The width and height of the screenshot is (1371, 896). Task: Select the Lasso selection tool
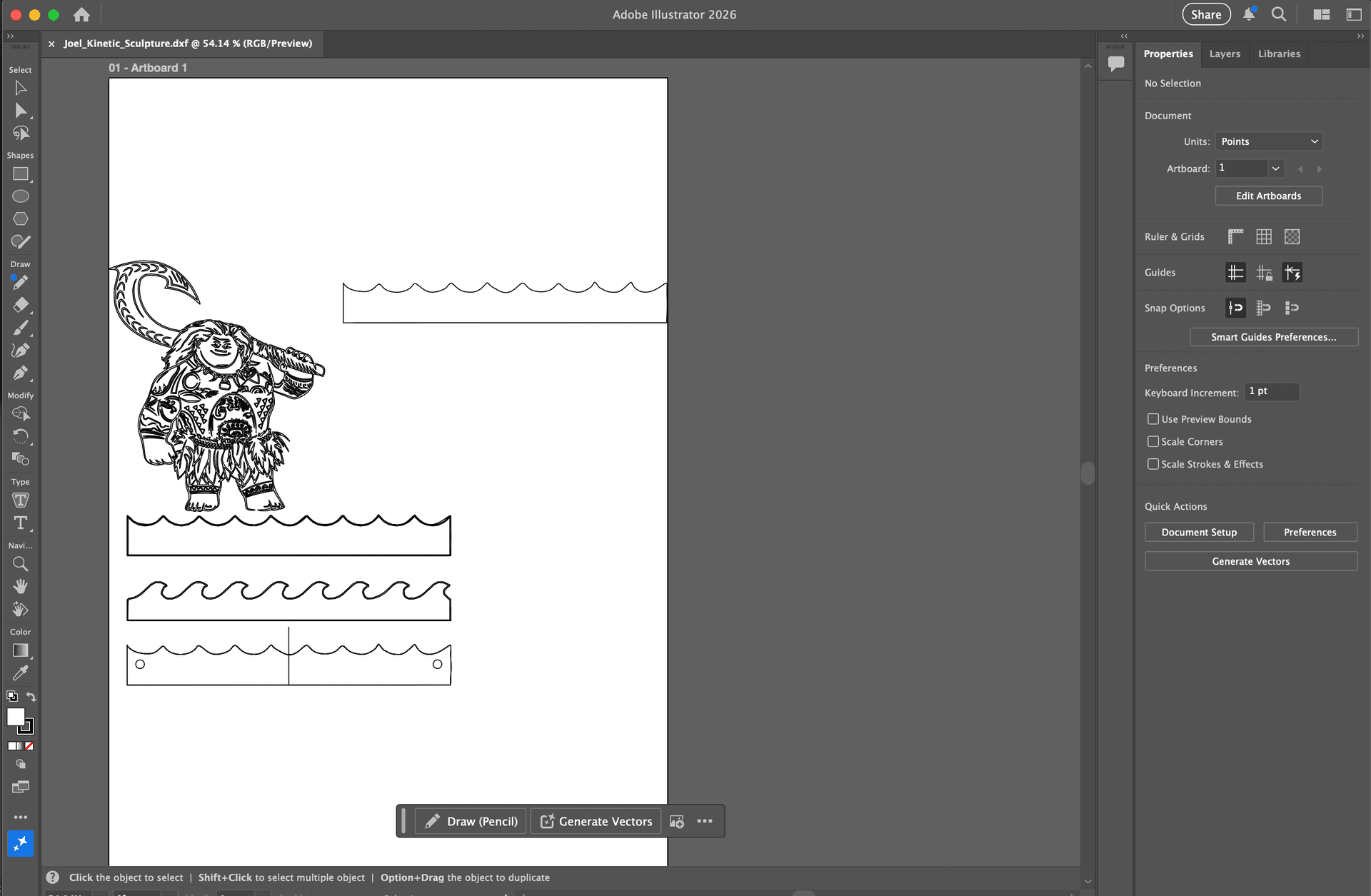[x=21, y=134]
